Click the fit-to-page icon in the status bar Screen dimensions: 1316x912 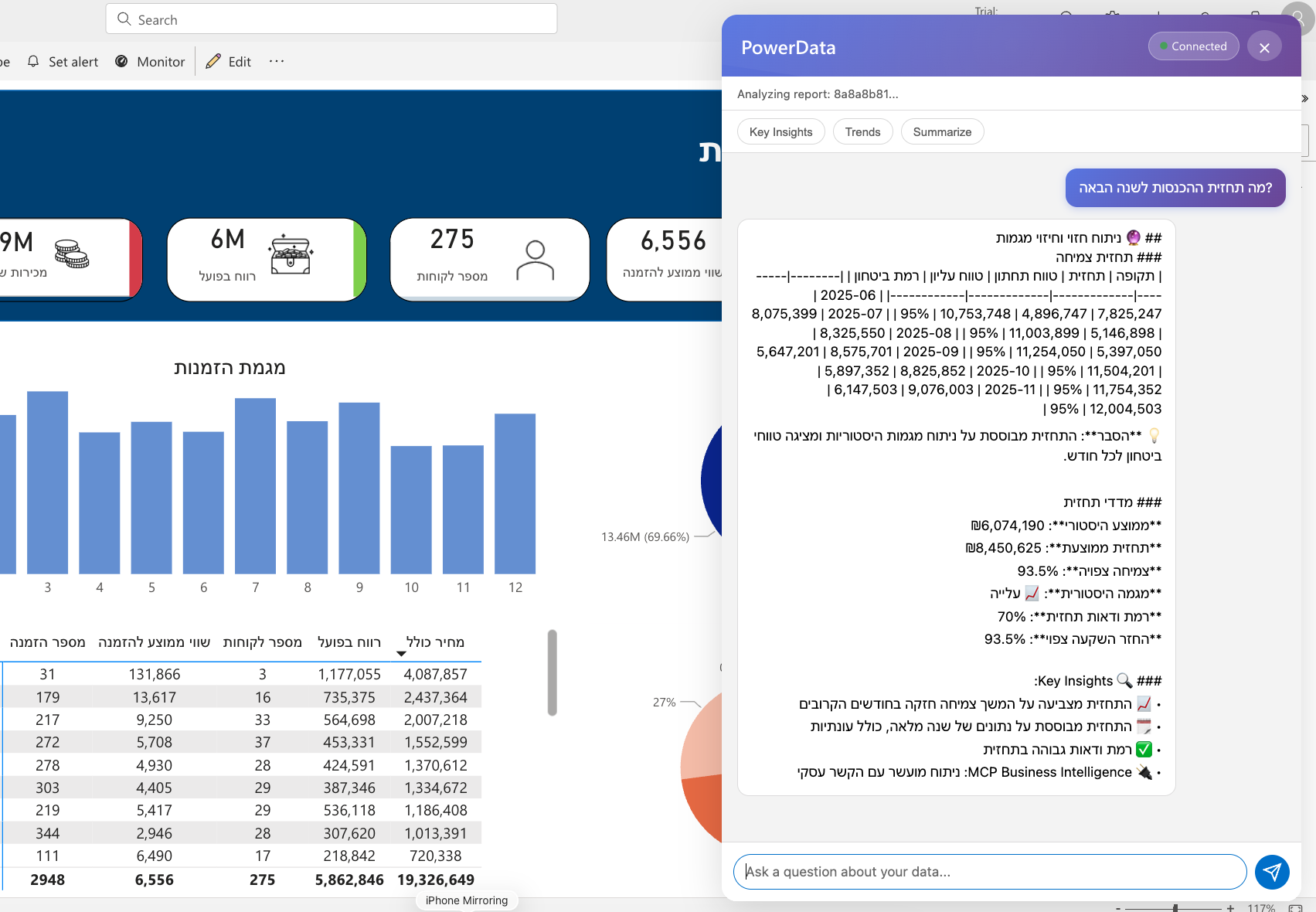click(1297, 907)
